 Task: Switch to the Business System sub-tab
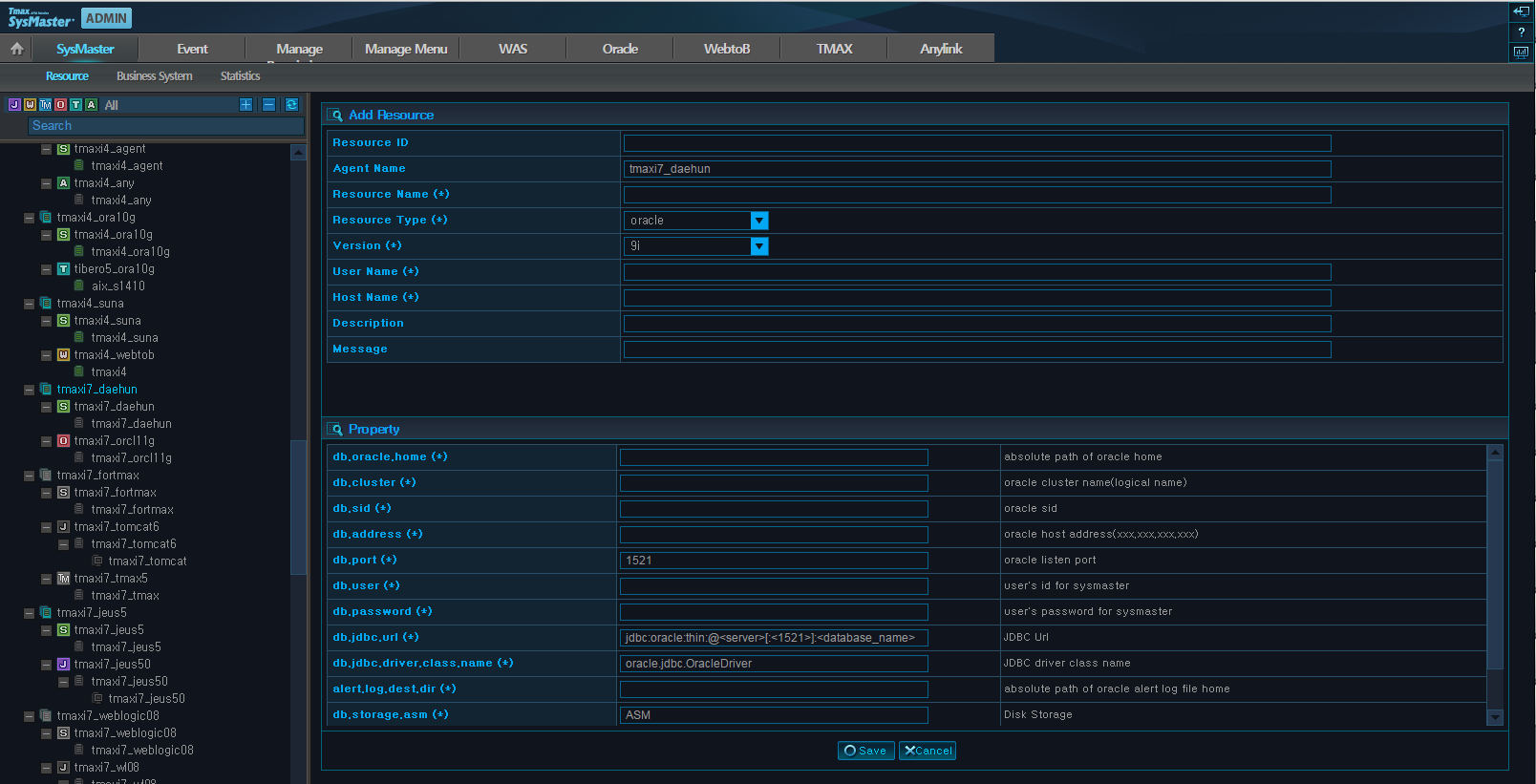[155, 76]
